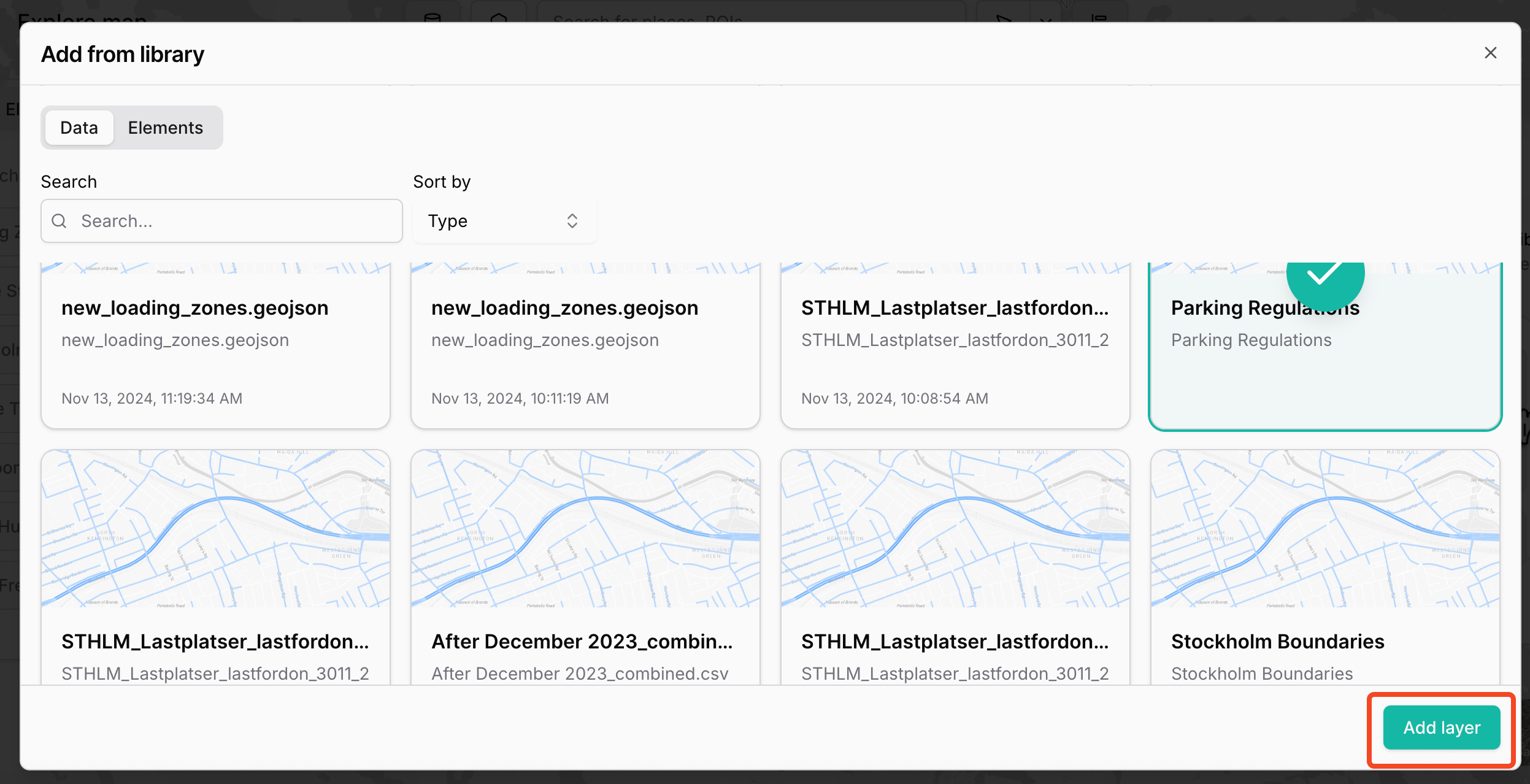This screenshot has height=784, width=1530.
Task: Switch to the Data tab
Action: 79,128
